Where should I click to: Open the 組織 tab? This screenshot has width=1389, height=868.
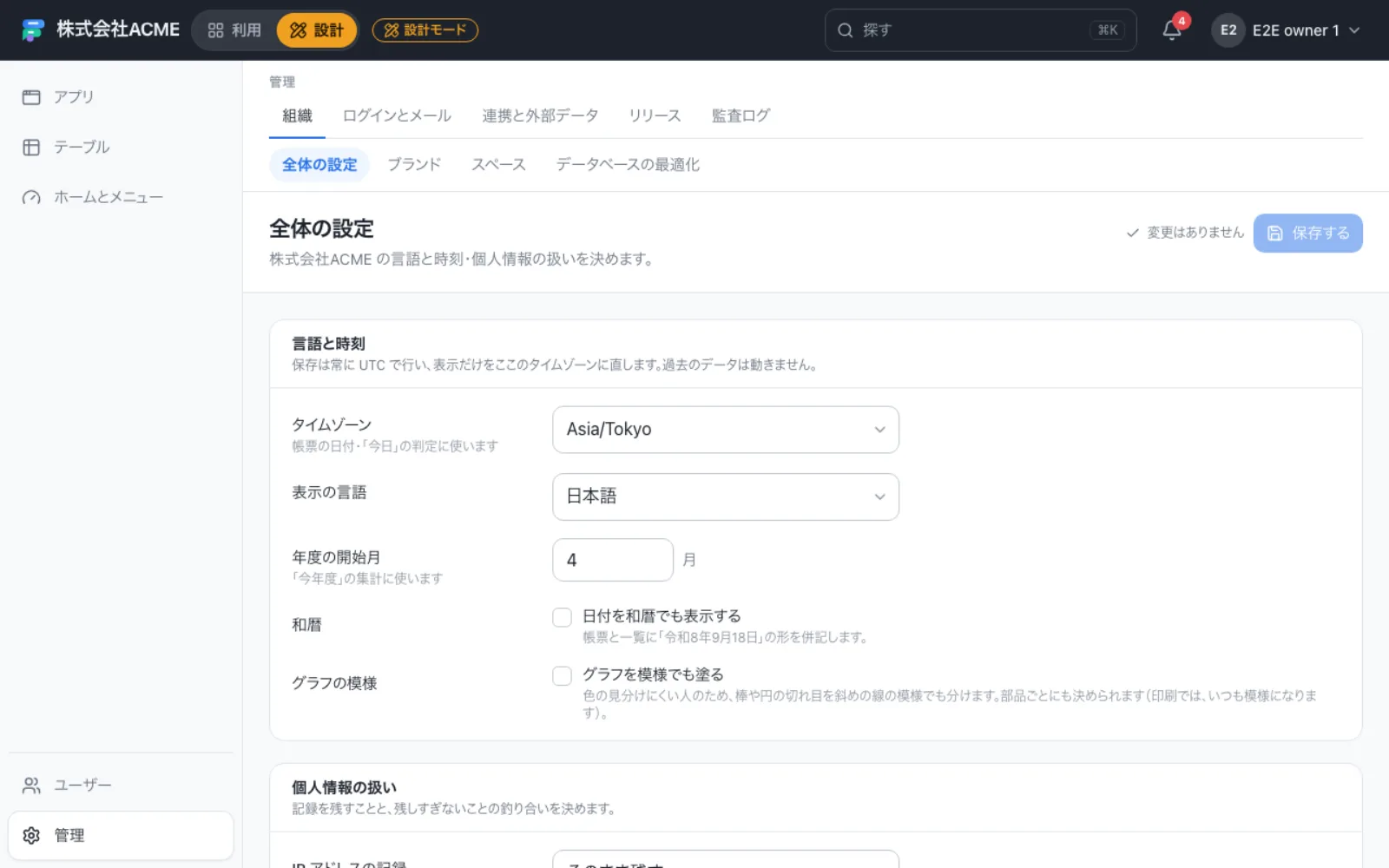[297, 115]
